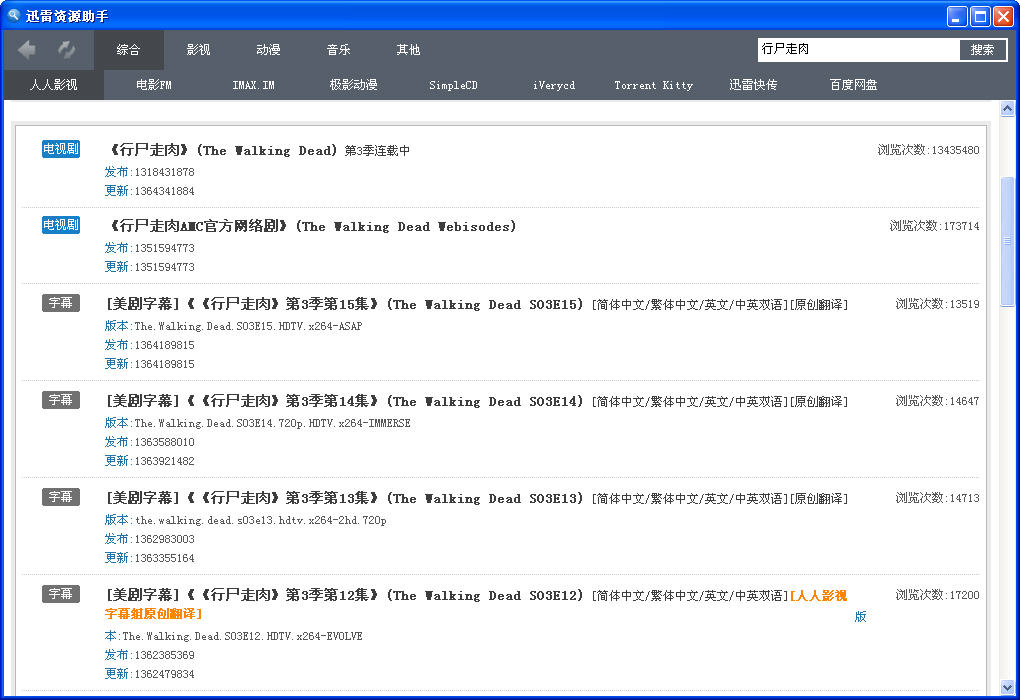Open the 动漫 category tab
Viewport: 1020px width, 700px height.
click(268, 50)
